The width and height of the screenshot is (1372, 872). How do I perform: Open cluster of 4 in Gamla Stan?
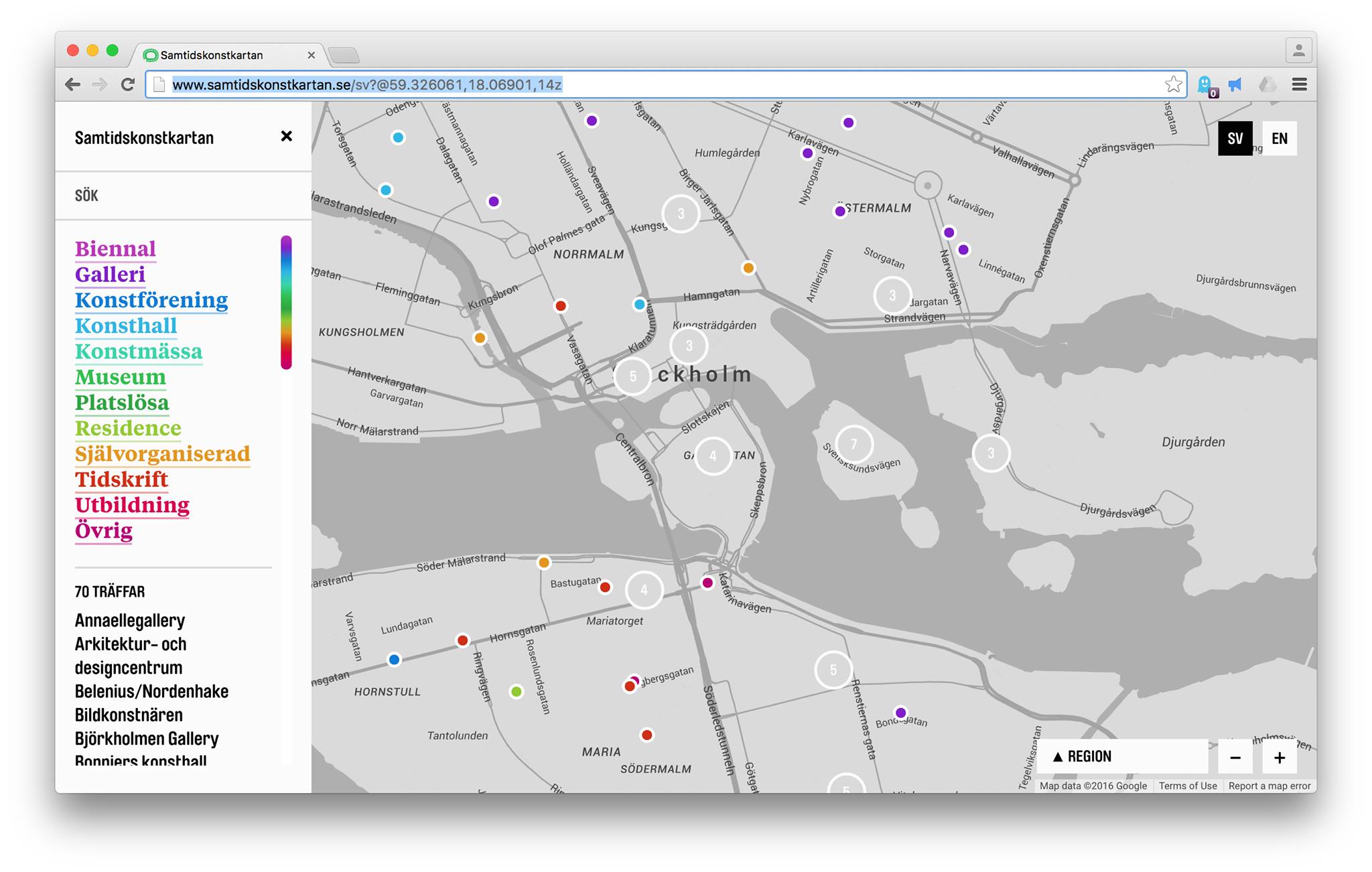point(713,456)
